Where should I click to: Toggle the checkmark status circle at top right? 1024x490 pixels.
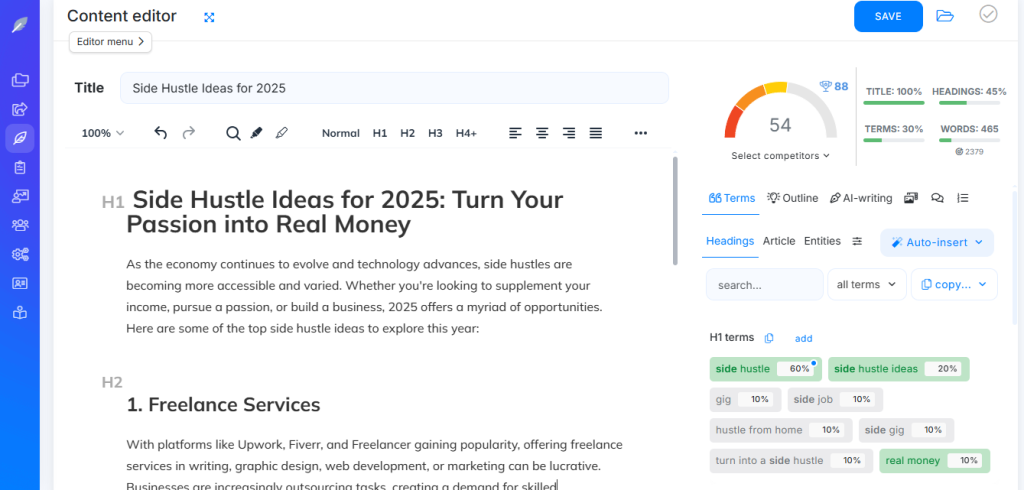[x=988, y=14]
